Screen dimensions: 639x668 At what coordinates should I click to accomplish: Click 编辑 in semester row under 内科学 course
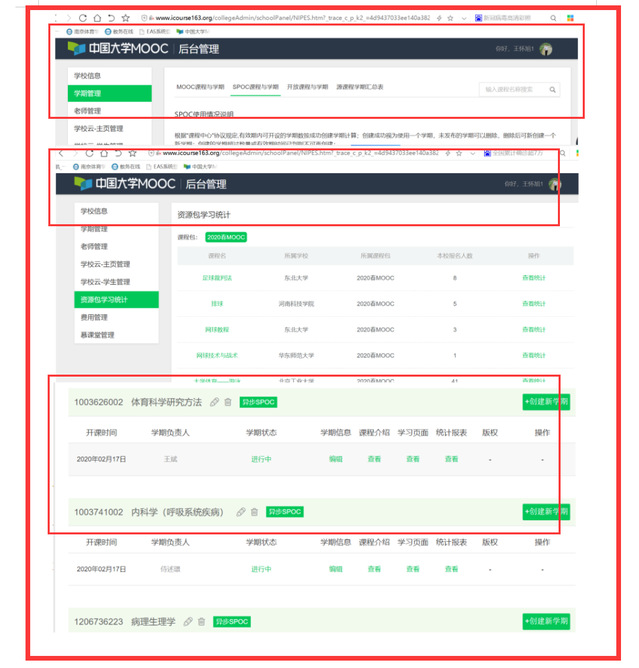click(336, 569)
